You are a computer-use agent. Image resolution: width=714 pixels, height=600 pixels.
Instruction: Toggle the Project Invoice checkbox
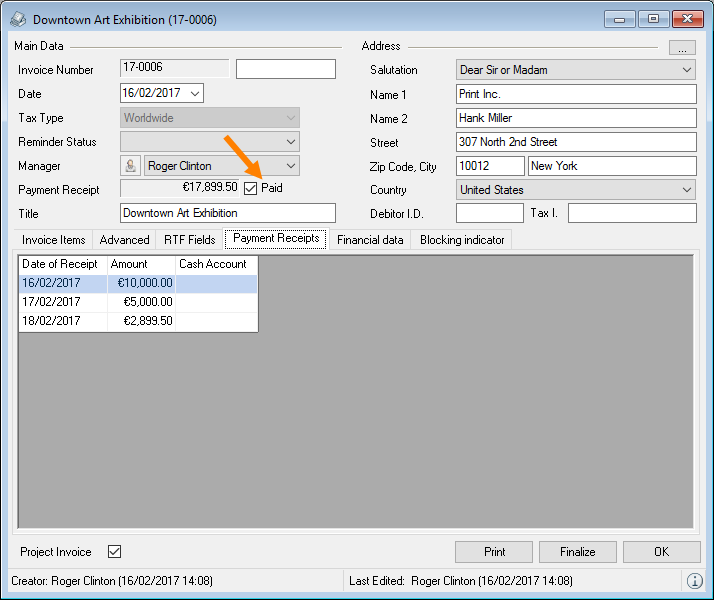(x=114, y=552)
